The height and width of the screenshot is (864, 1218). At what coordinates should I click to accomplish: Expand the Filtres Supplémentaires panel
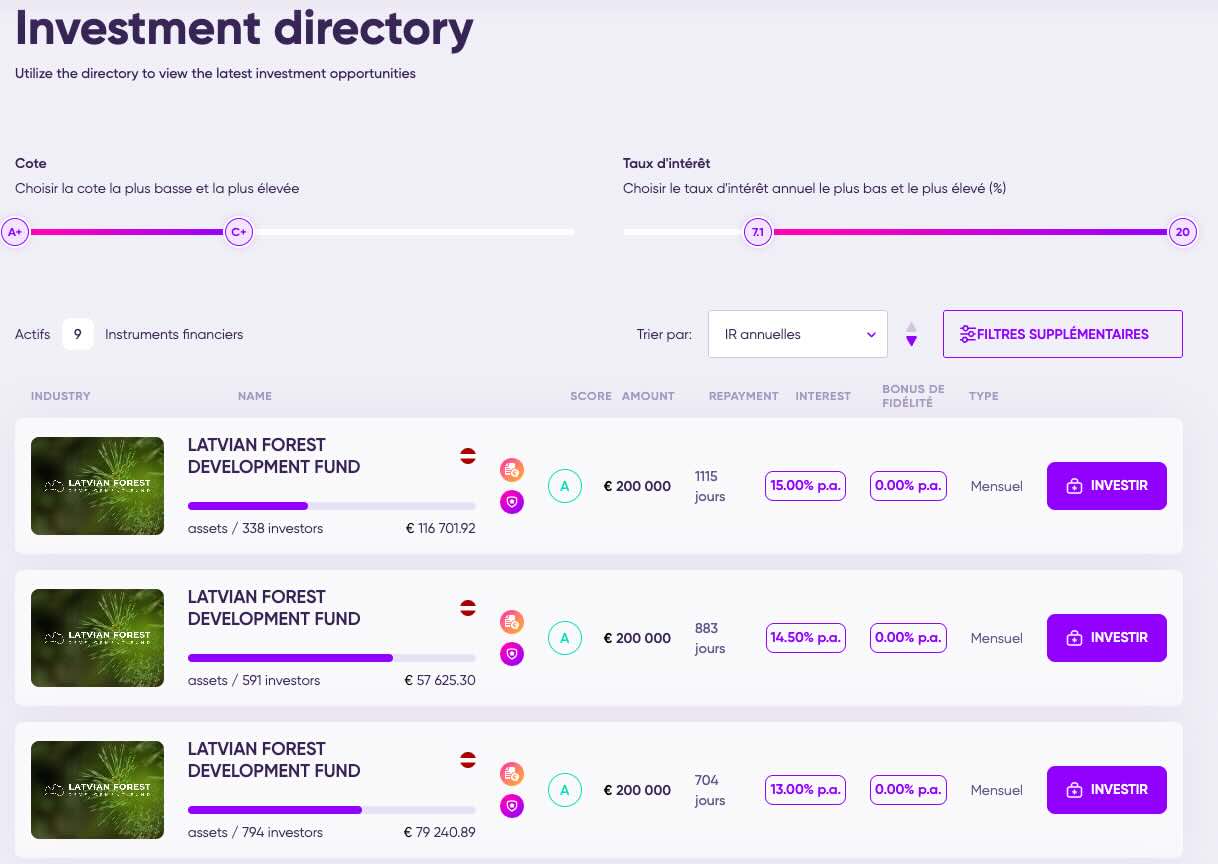pos(1062,334)
